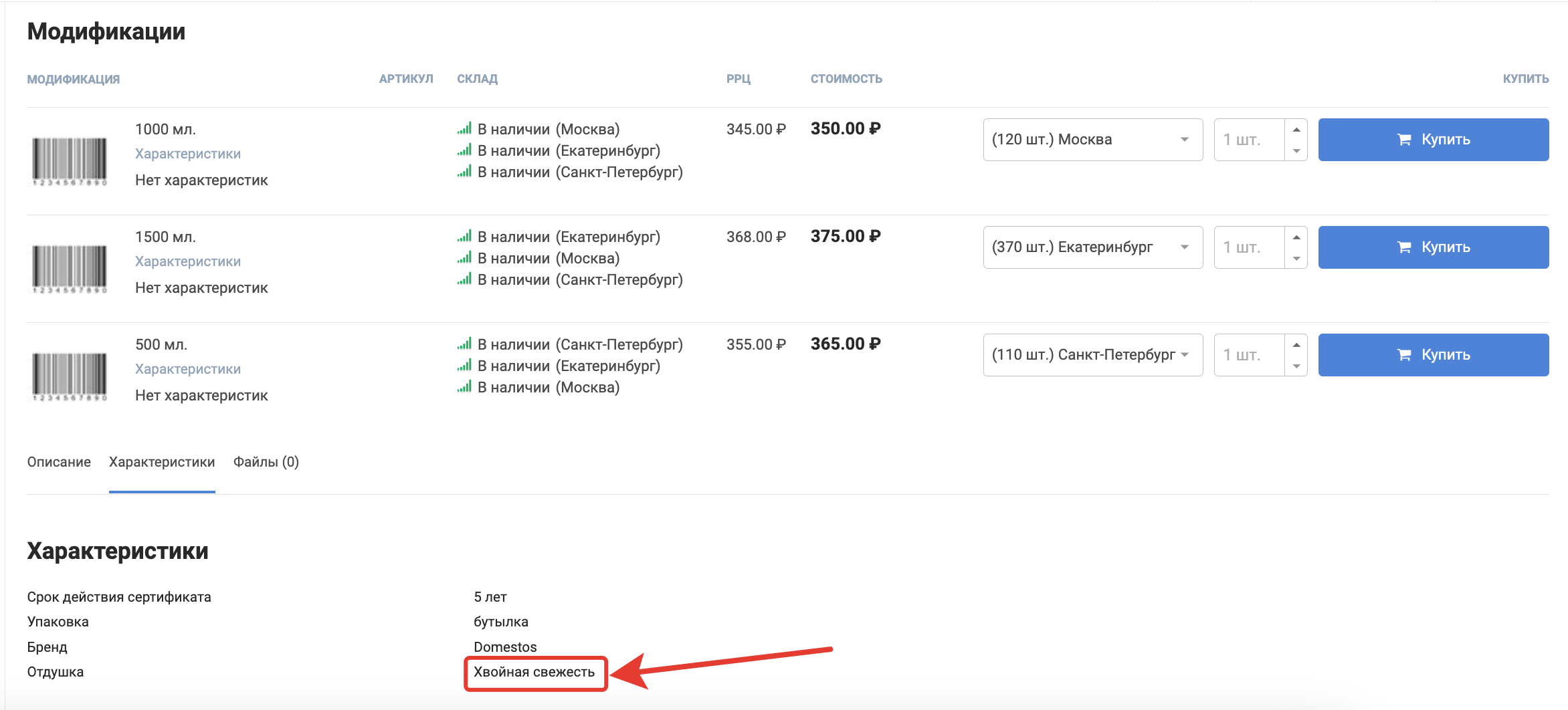Screen dimensions: 1568x710
Task: Click the quantity input field for 1000 мл.
Action: pyautogui.click(x=1249, y=140)
